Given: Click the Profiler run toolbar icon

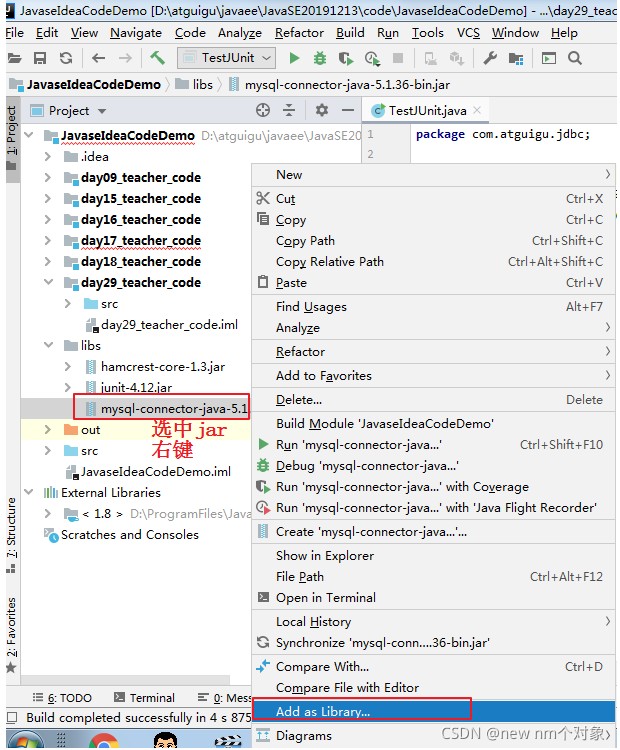Looking at the screenshot, I should [372, 58].
